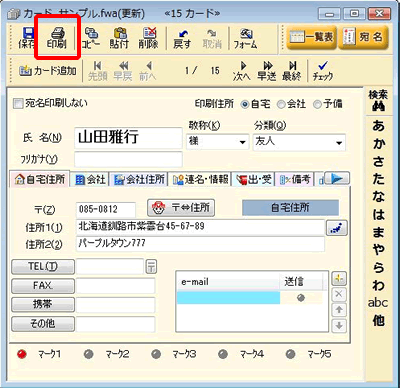Enable 宛名印刷しない checkbox
Viewport: 400px width, 388px height.
tap(17, 103)
